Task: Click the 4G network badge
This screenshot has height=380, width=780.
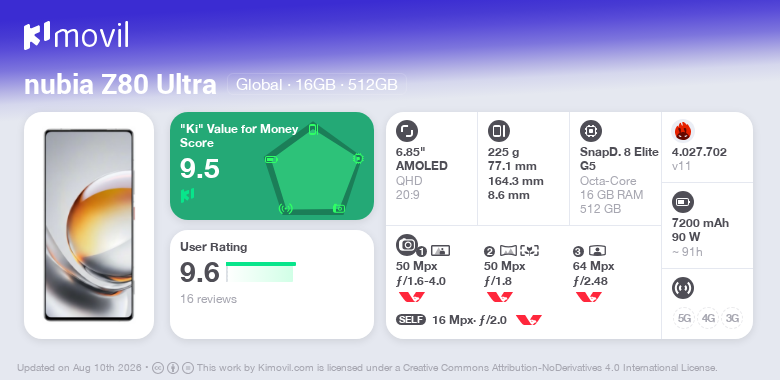Action: click(x=708, y=318)
